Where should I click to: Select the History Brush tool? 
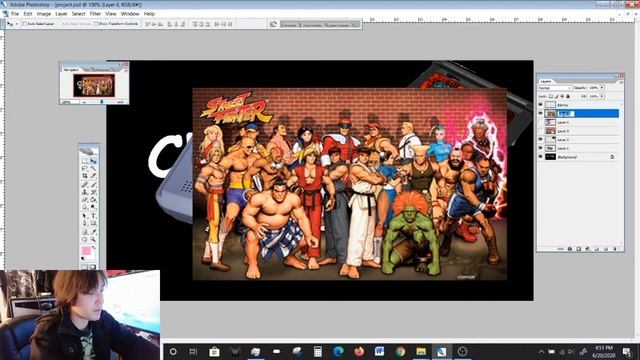coord(93,192)
